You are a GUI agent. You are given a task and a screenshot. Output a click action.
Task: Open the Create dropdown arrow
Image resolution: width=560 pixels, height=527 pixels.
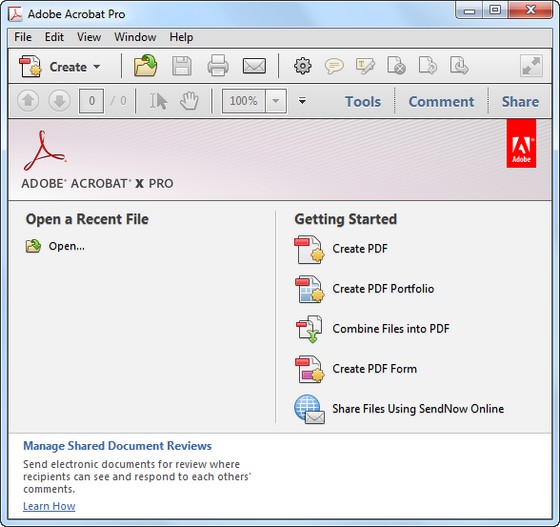[x=96, y=66]
